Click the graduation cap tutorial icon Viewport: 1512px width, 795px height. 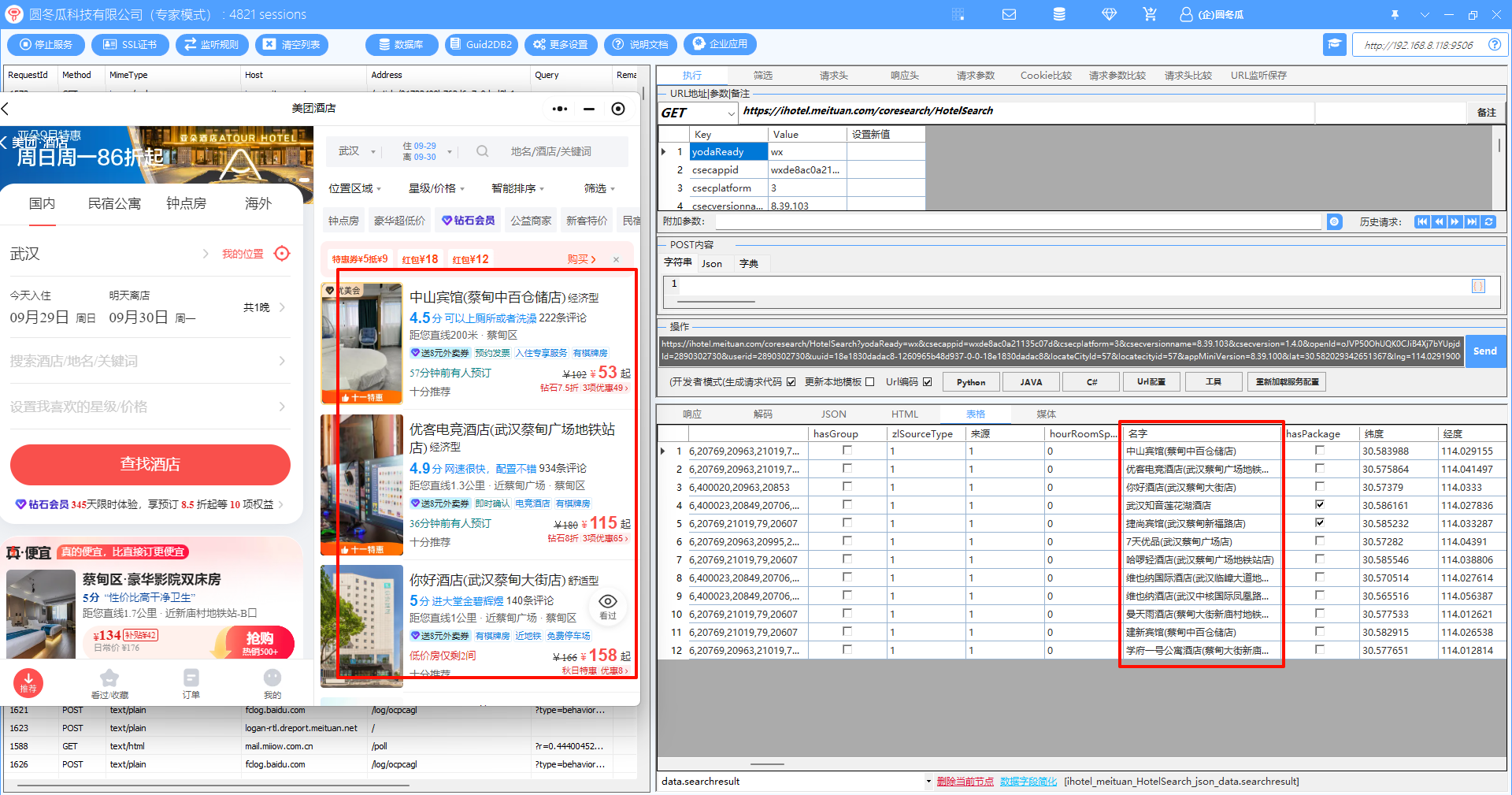pos(1334,44)
